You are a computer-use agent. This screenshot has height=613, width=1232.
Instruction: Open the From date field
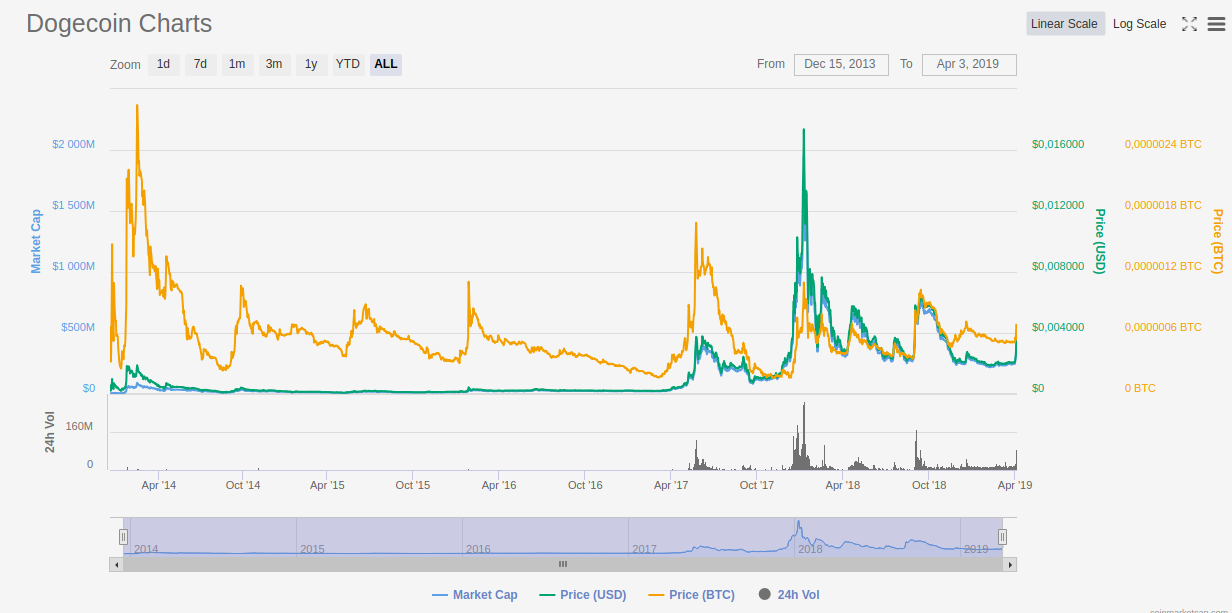tap(841, 64)
